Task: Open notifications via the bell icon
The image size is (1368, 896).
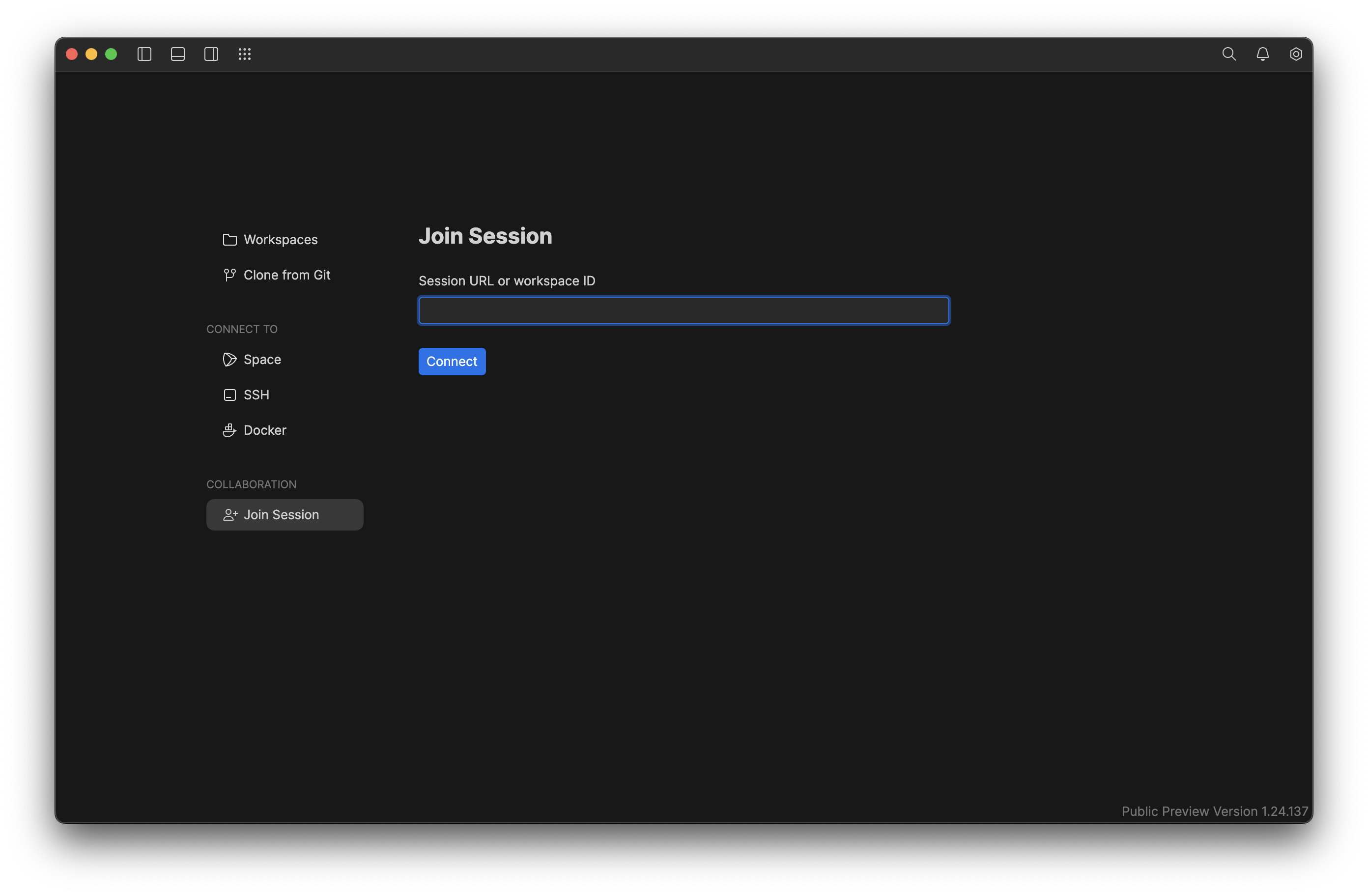Action: pyautogui.click(x=1263, y=54)
